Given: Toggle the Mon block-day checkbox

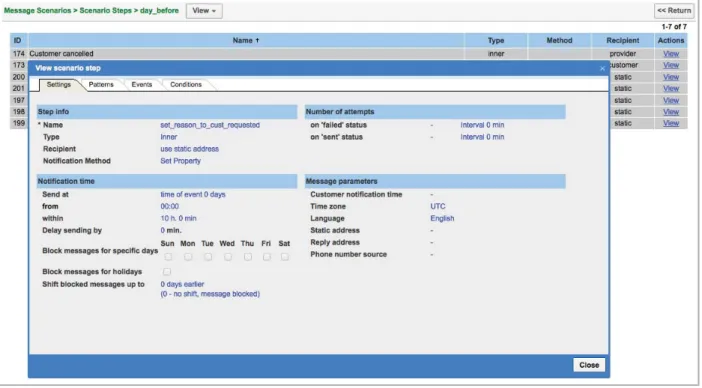Looking at the screenshot, I should tap(188, 257).
